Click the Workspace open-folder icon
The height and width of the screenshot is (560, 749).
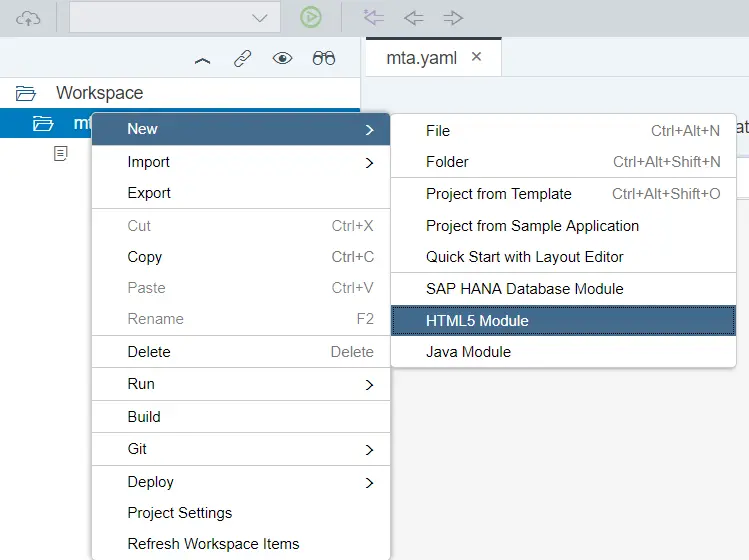coord(25,93)
